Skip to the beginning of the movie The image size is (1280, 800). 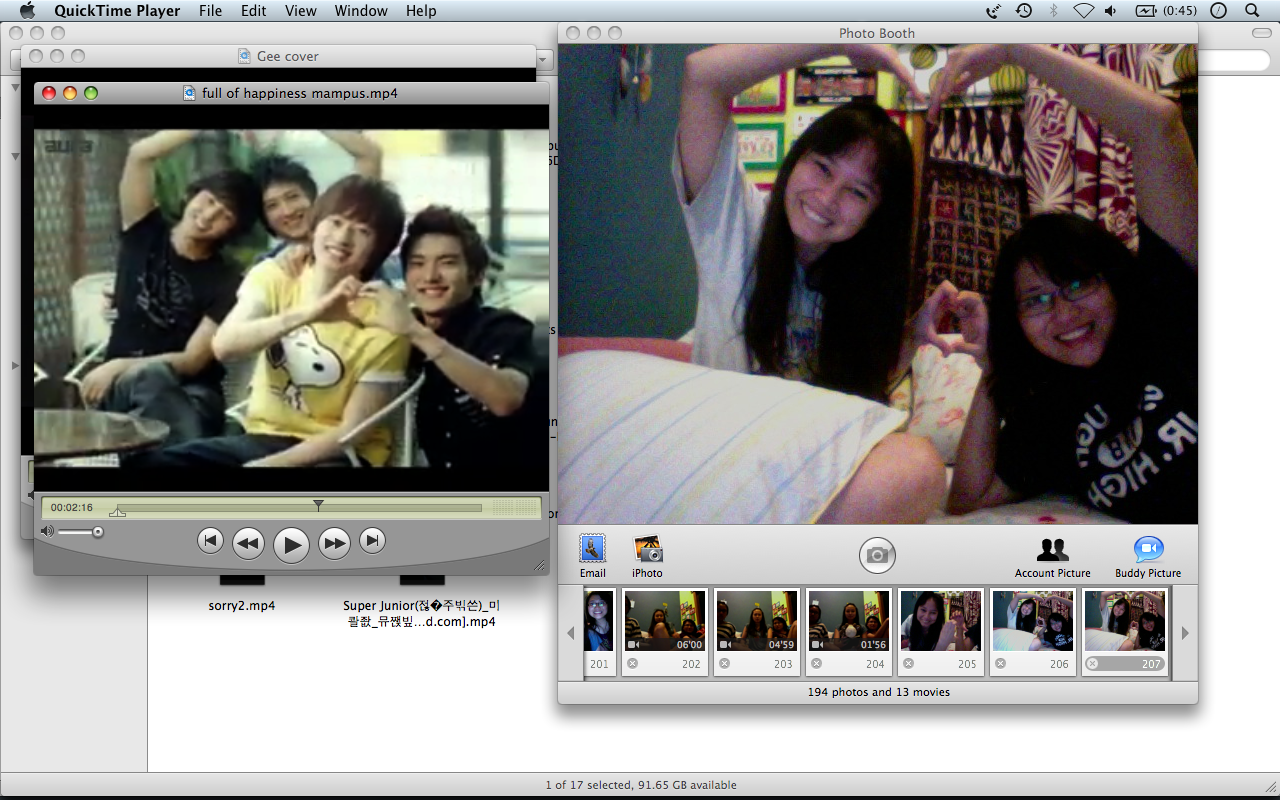point(210,541)
